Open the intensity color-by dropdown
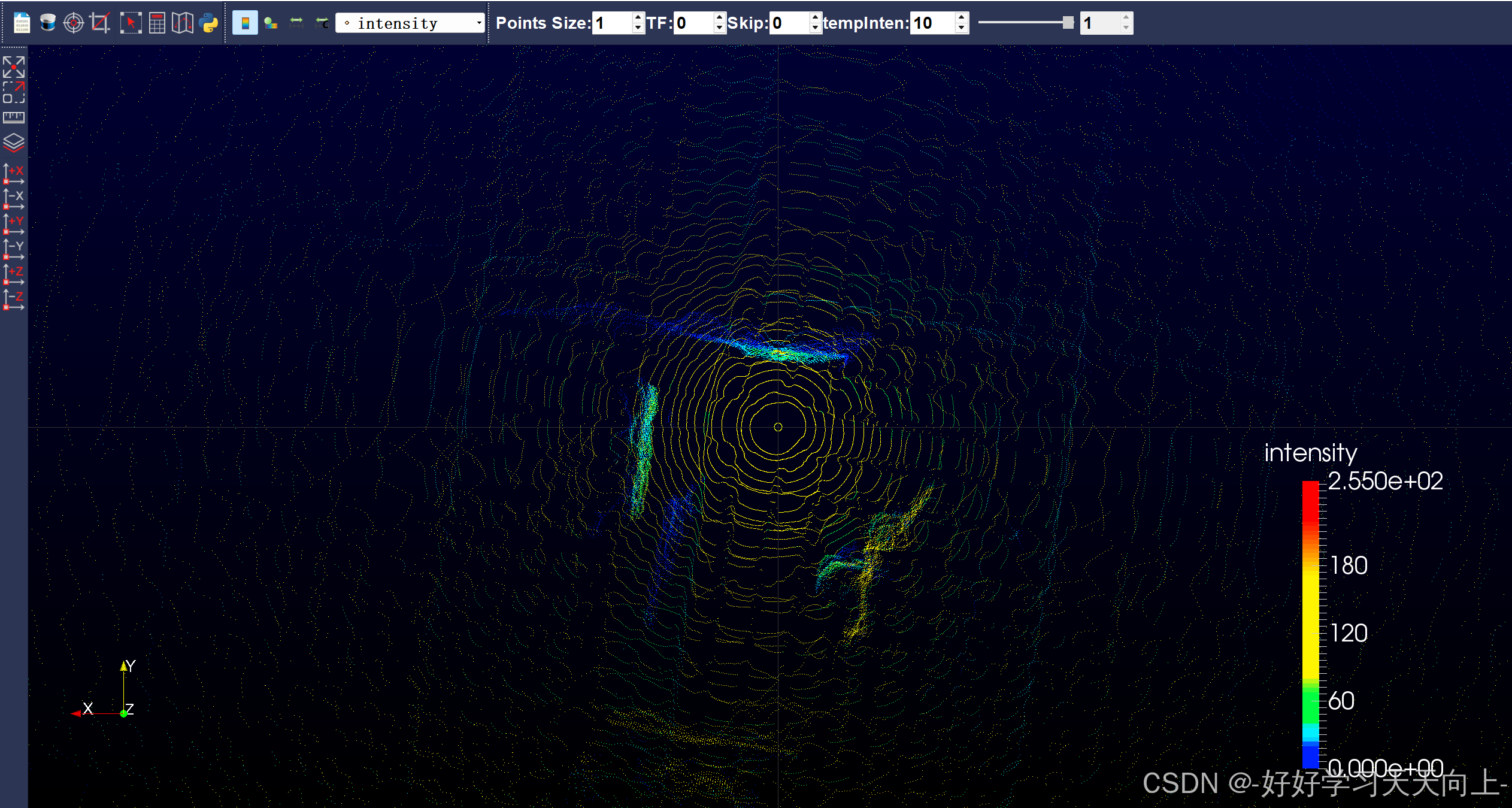Image resolution: width=1512 pixels, height=808 pixels. (x=410, y=23)
